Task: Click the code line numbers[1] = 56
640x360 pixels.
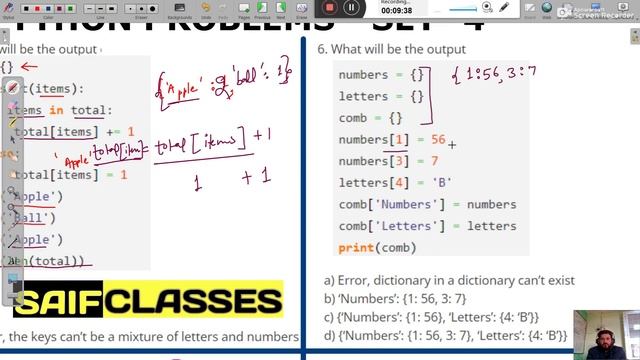Action: coord(392,140)
